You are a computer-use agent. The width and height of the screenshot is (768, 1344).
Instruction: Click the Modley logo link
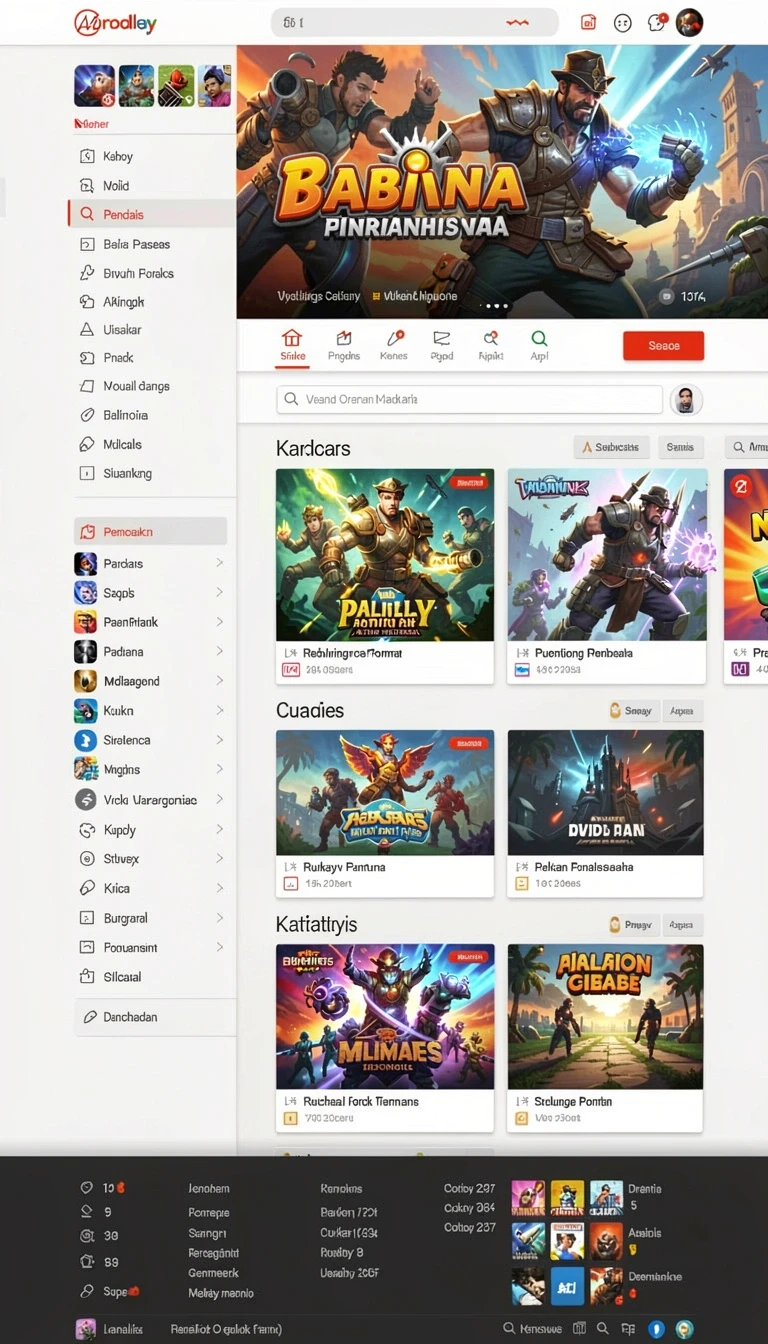pyautogui.click(x=116, y=22)
